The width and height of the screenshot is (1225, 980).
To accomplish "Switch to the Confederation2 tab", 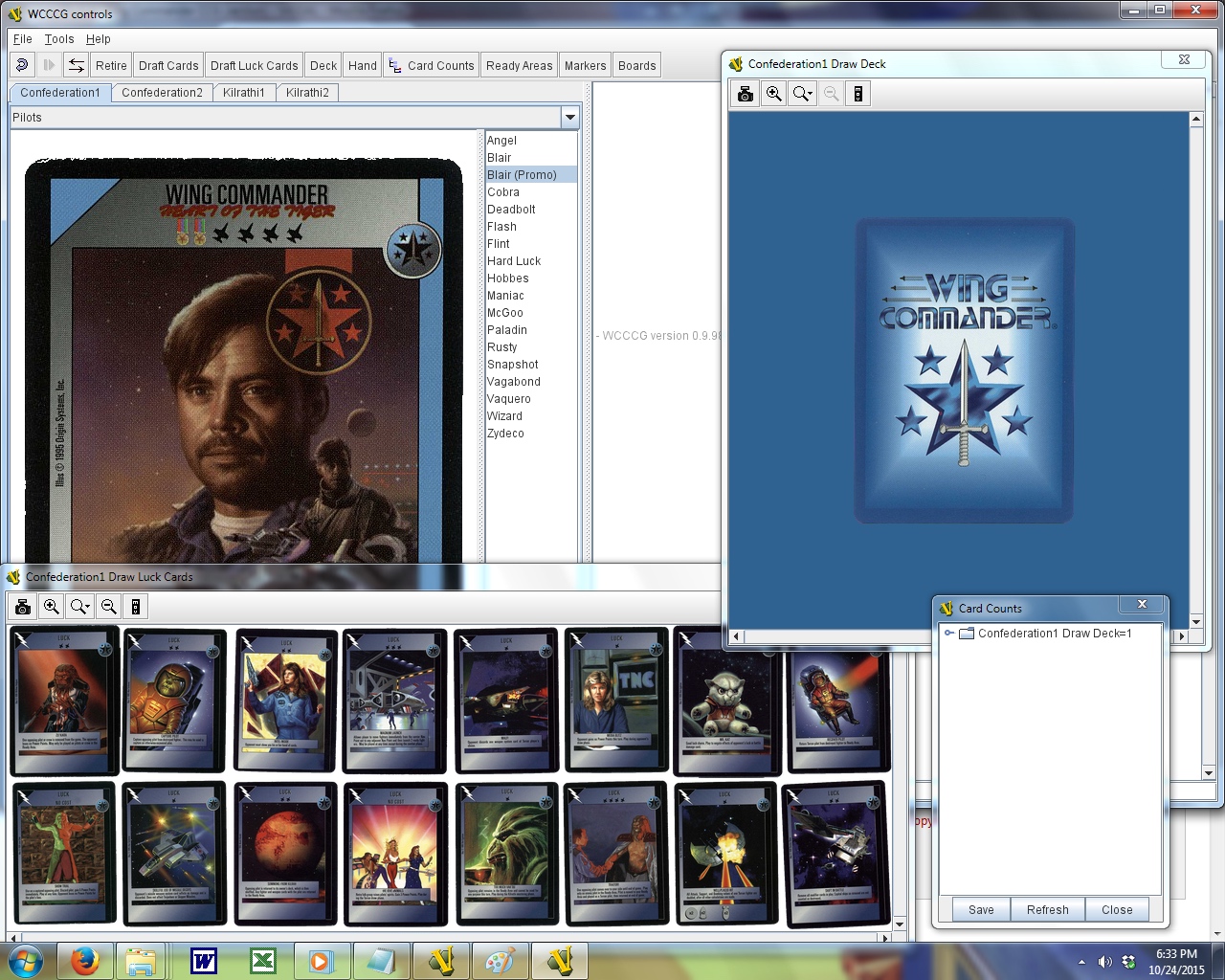I will pos(162,93).
